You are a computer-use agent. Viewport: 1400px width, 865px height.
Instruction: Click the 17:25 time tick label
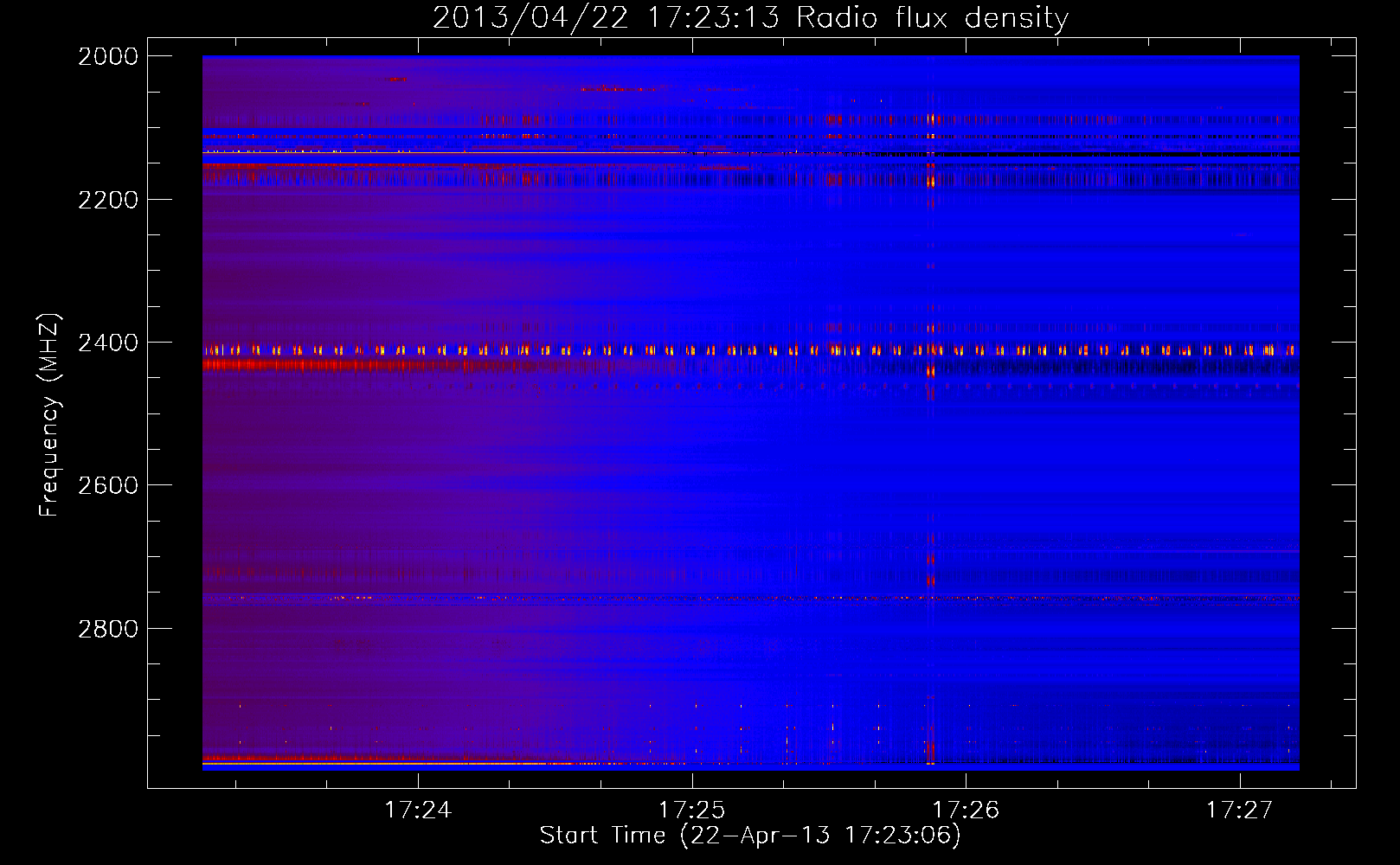click(x=692, y=811)
